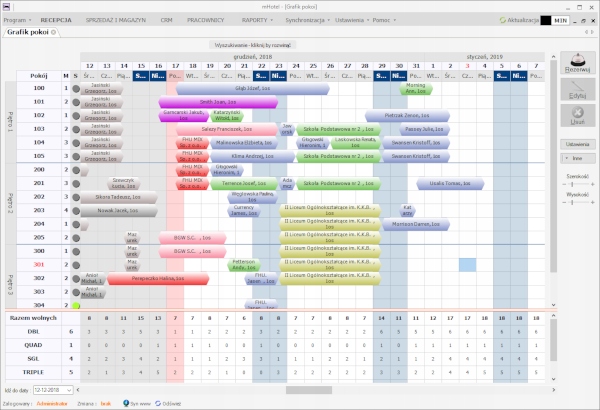Click status circle of room 104
The image size is (600, 410).
point(76,143)
